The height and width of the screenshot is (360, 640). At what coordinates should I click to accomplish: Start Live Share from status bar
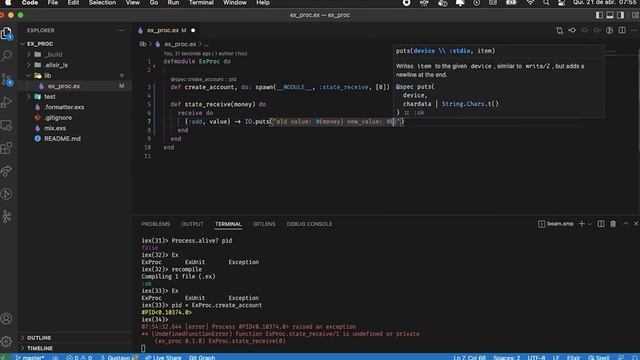[x=163, y=357]
